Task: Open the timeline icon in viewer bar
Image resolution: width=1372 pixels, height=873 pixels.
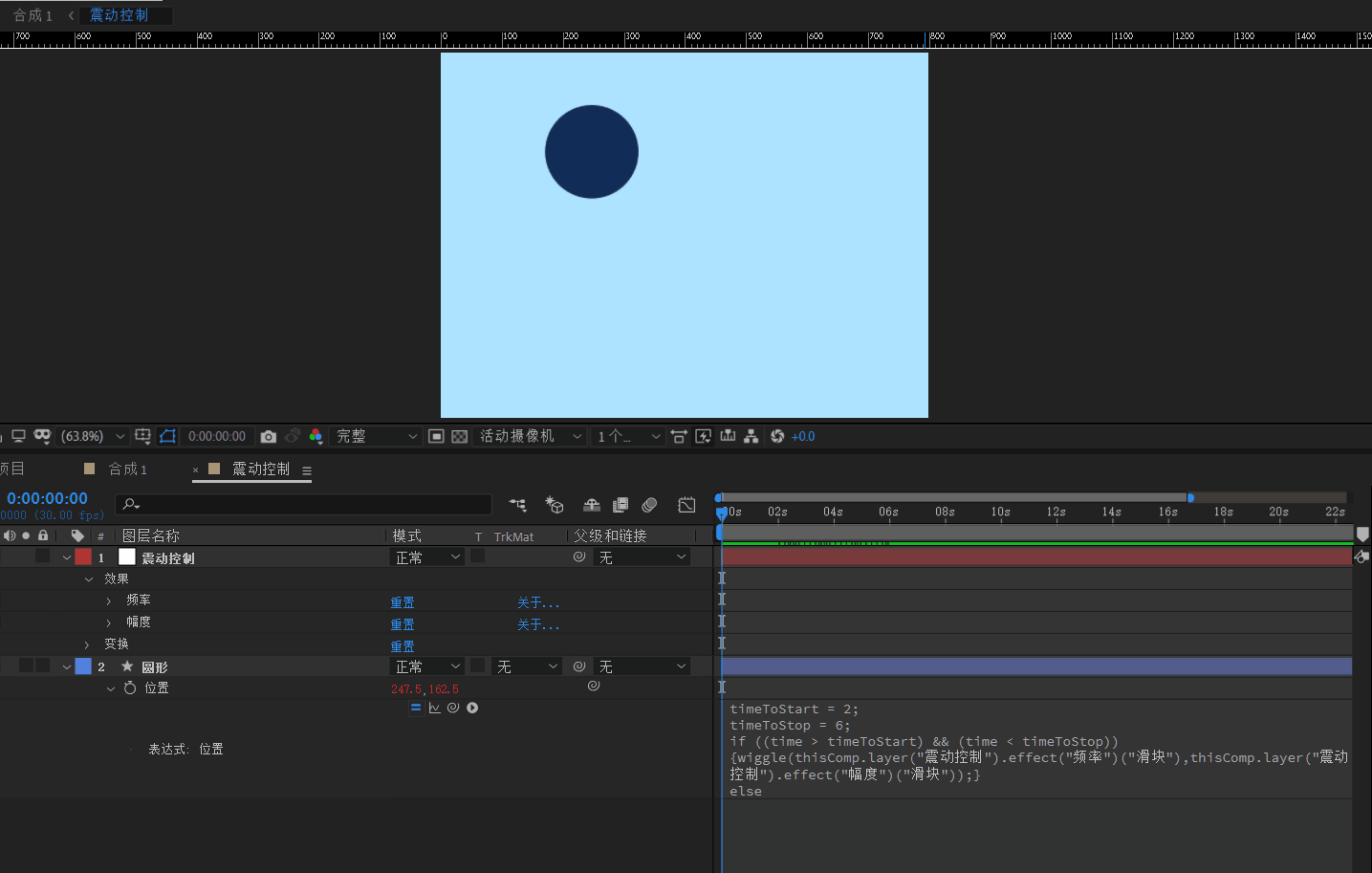Action: [x=728, y=436]
